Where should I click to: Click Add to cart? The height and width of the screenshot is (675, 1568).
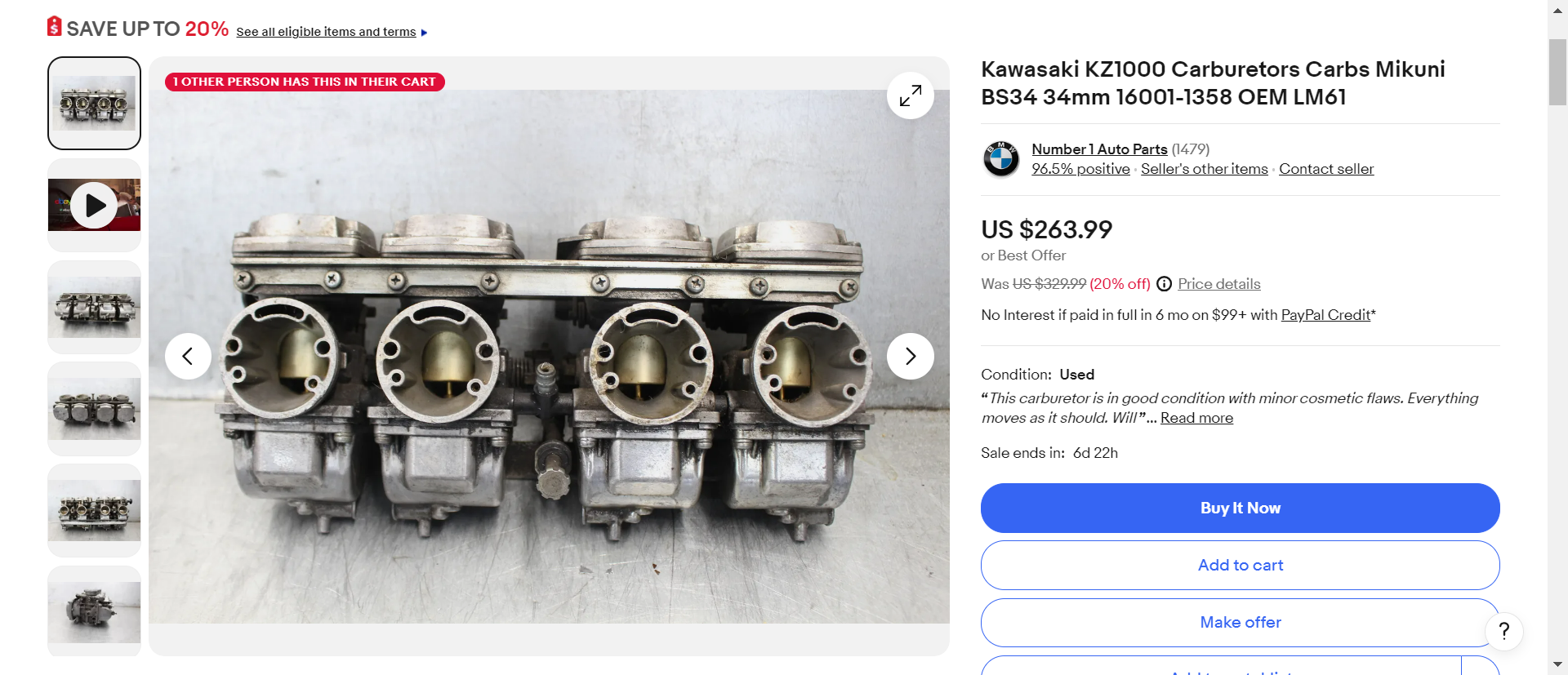[x=1240, y=565]
